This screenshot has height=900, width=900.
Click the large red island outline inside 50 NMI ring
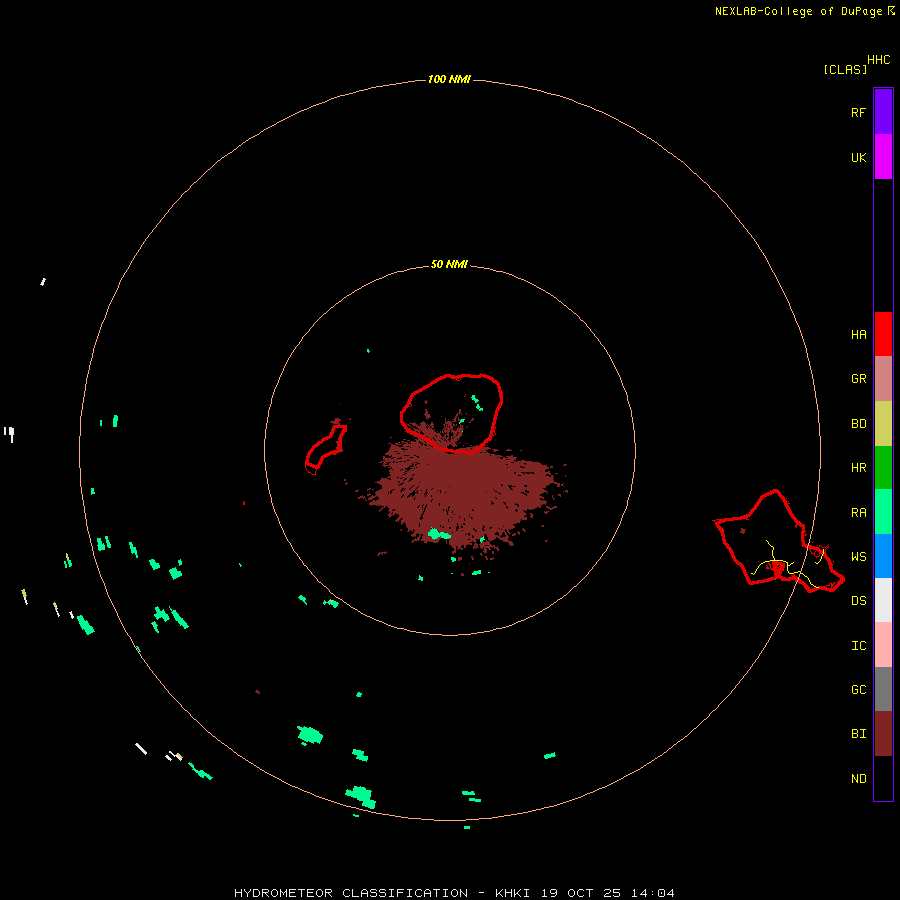point(452,413)
